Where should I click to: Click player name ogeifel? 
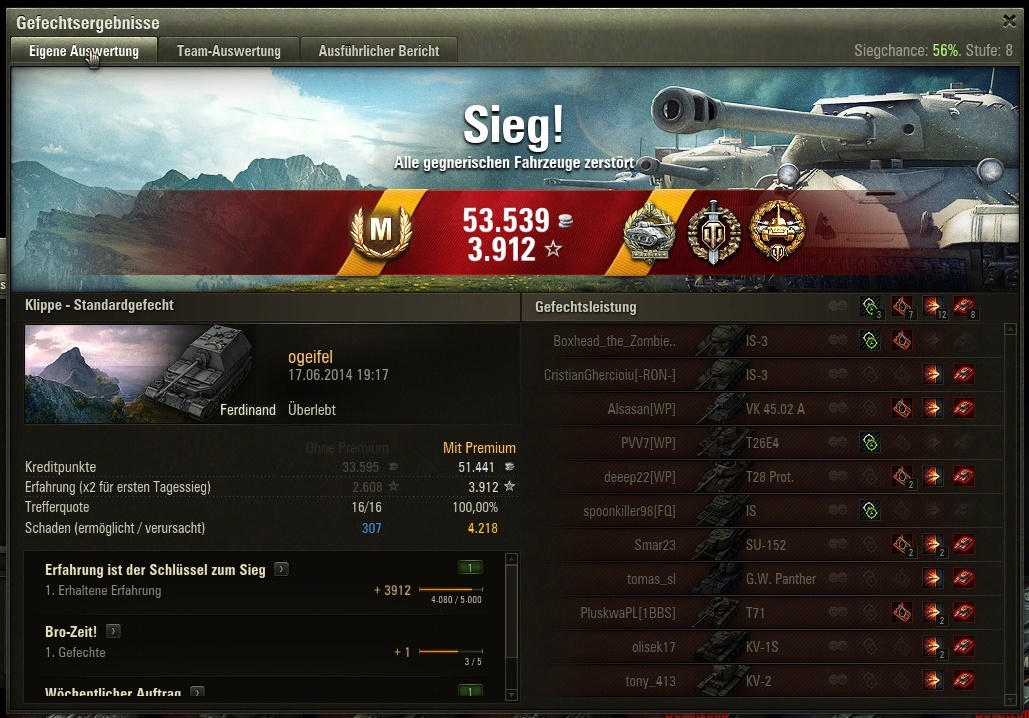(x=310, y=357)
